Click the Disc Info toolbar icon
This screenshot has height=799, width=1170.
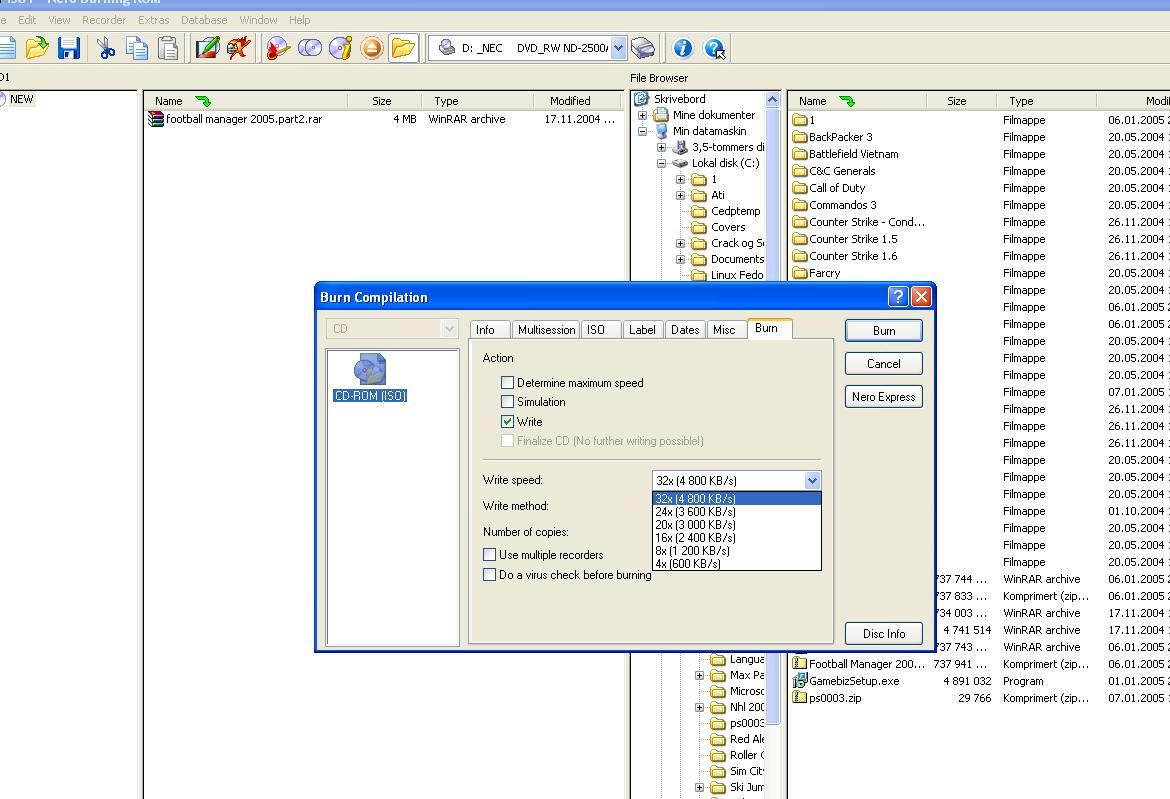[x=340, y=48]
